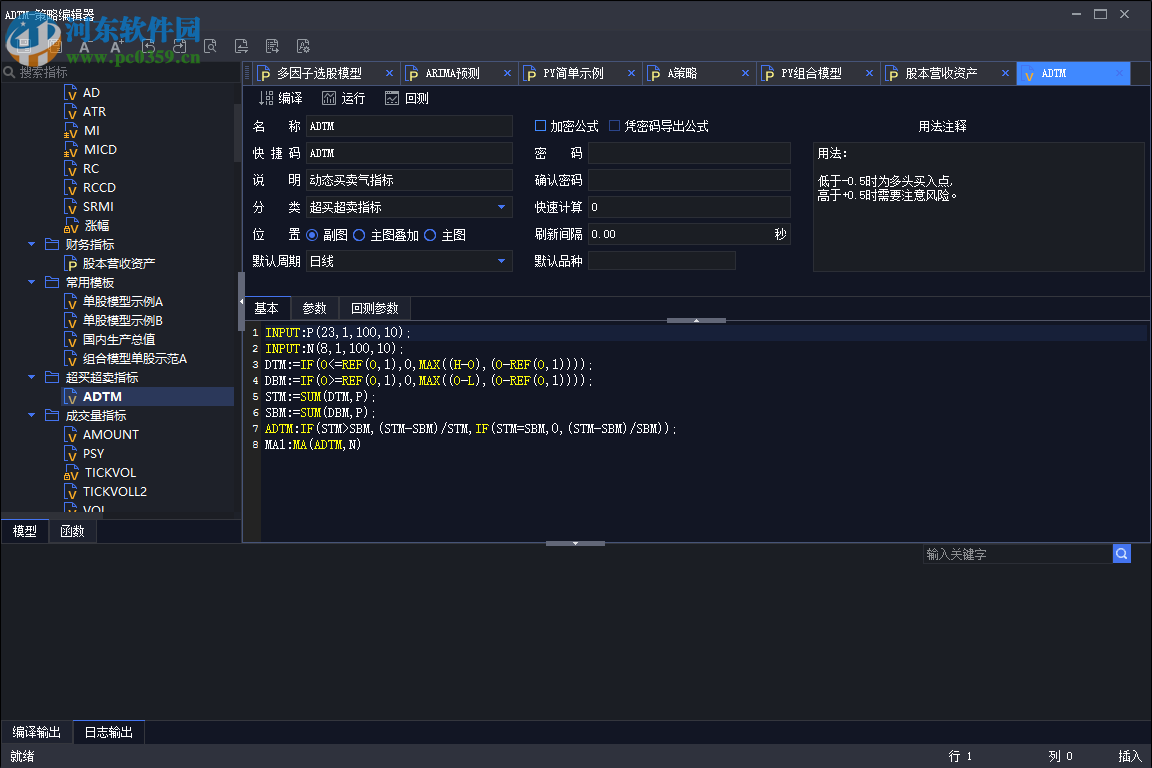
Task: Open the 分类 dropdown showing 超买超卖指标
Action: pyautogui.click(x=500, y=207)
